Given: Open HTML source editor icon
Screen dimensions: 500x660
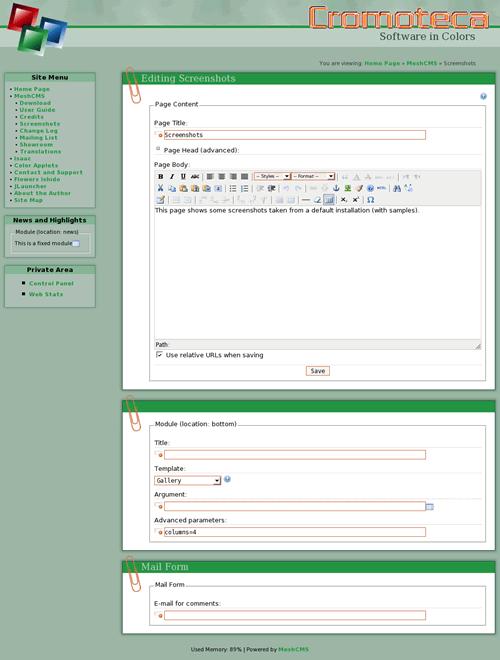Looking at the screenshot, I should click(x=381, y=188).
